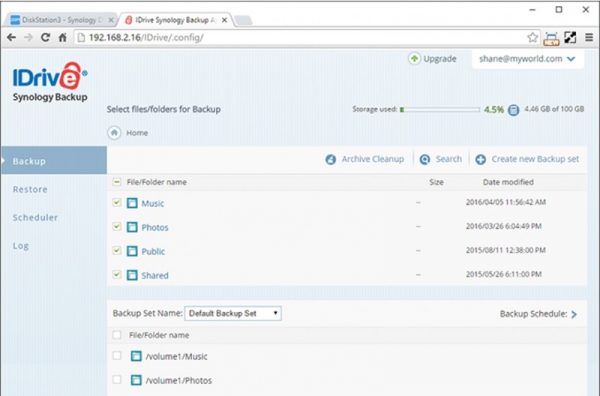Click the Search link text
600x396 pixels.
tap(448, 159)
